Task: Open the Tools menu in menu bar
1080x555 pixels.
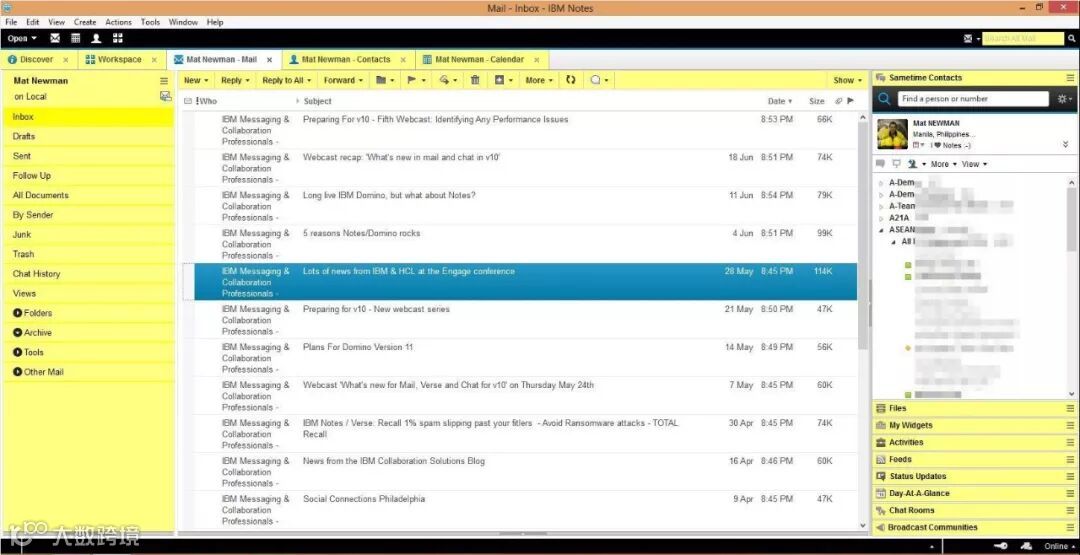Action: pyautogui.click(x=150, y=22)
